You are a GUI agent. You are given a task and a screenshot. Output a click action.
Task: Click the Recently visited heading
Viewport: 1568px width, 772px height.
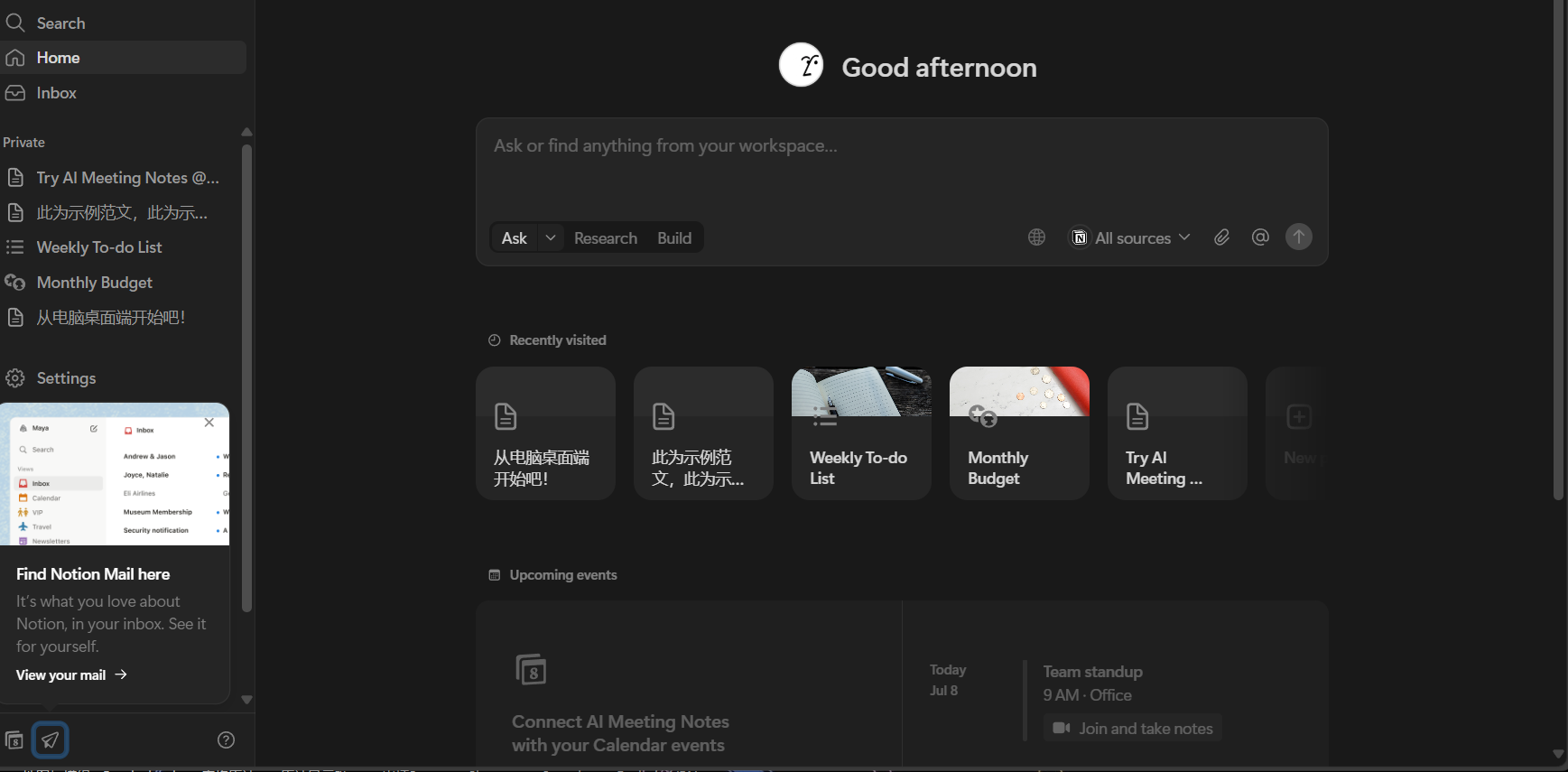click(x=558, y=340)
